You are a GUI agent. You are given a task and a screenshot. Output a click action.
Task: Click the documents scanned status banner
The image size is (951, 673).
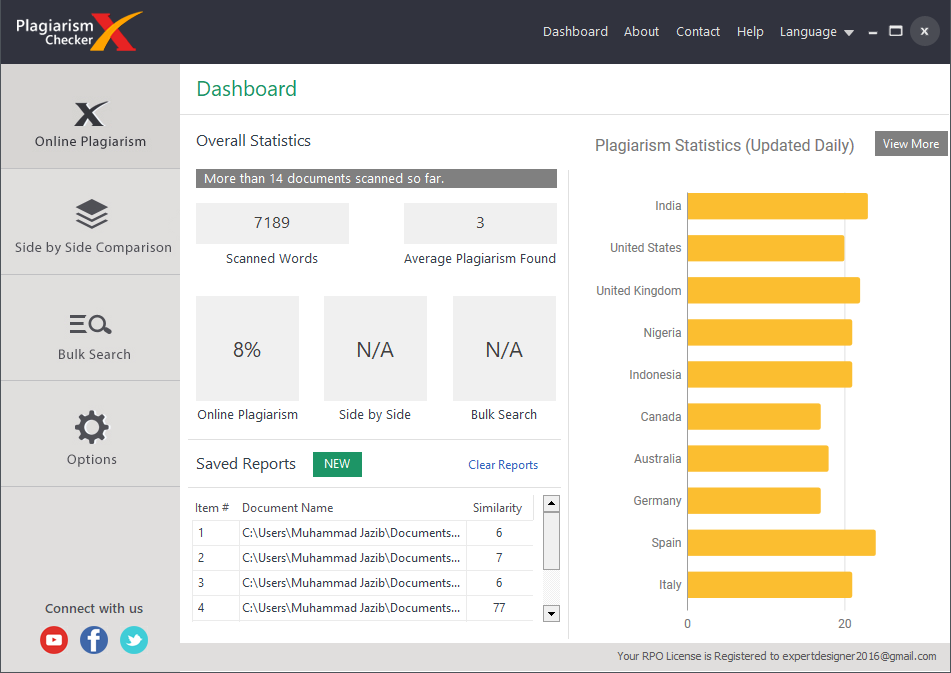(x=376, y=178)
